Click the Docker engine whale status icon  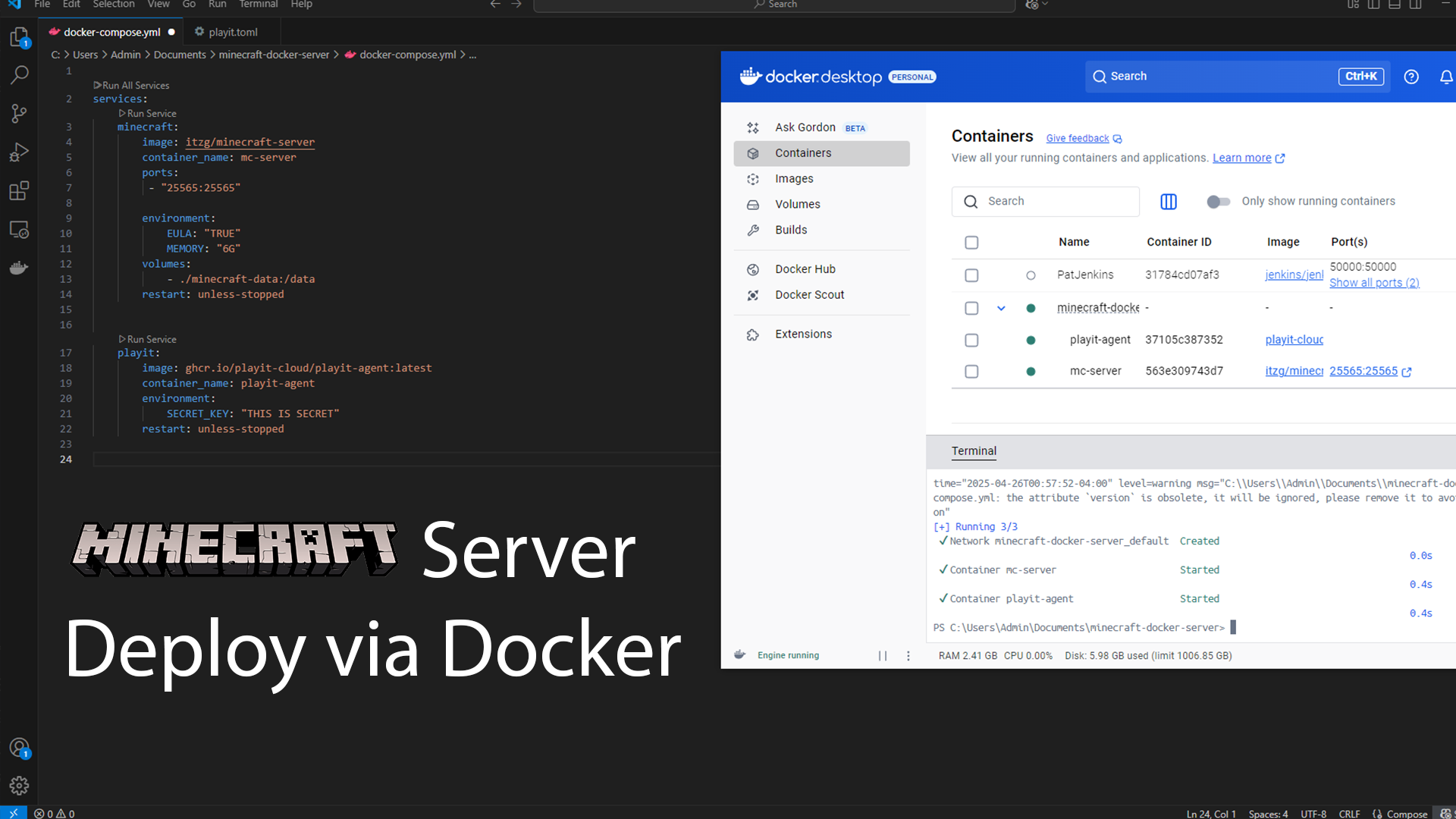740,654
